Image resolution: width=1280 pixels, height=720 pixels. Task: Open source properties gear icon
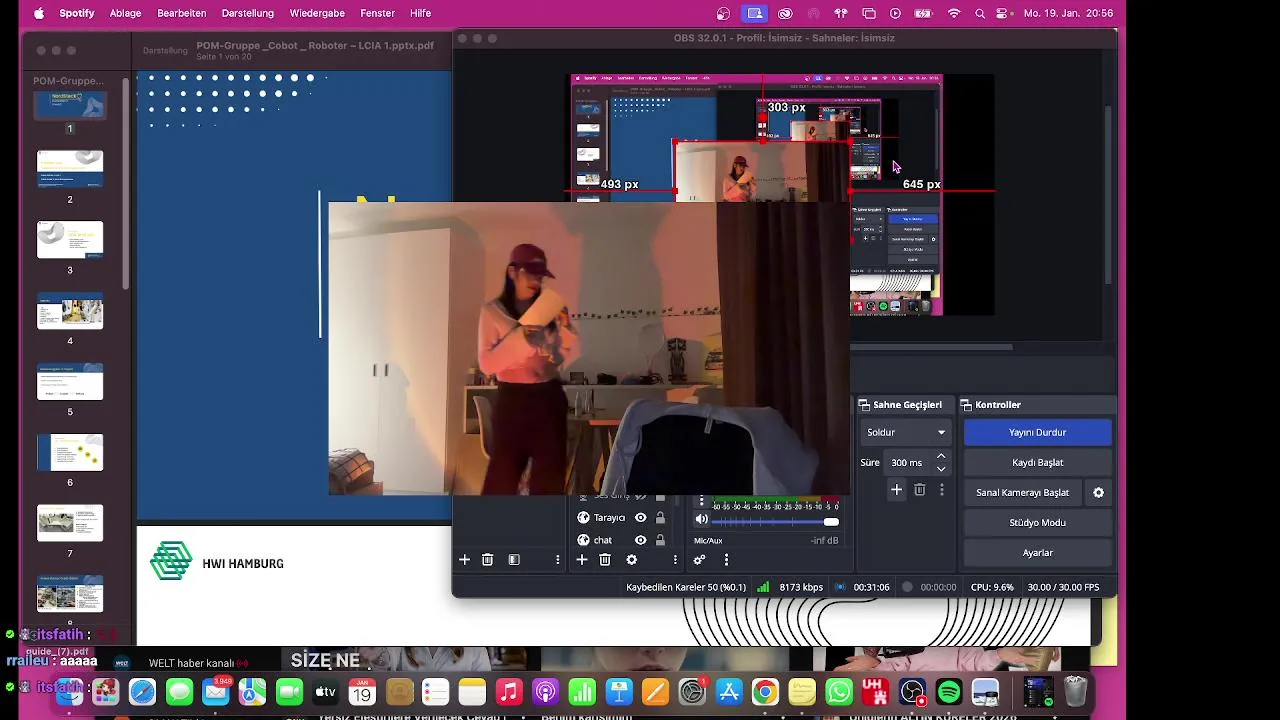coord(631,560)
